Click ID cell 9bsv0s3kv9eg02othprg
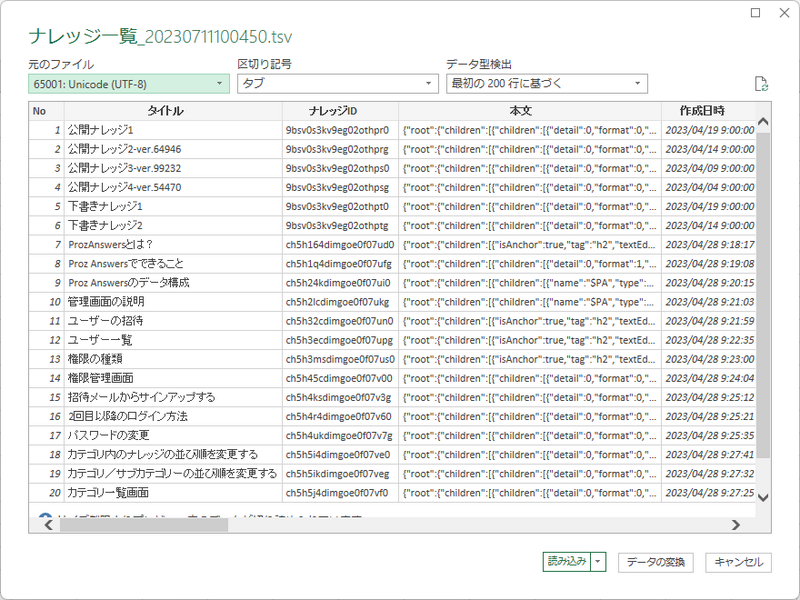 pyautogui.click(x=340, y=149)
